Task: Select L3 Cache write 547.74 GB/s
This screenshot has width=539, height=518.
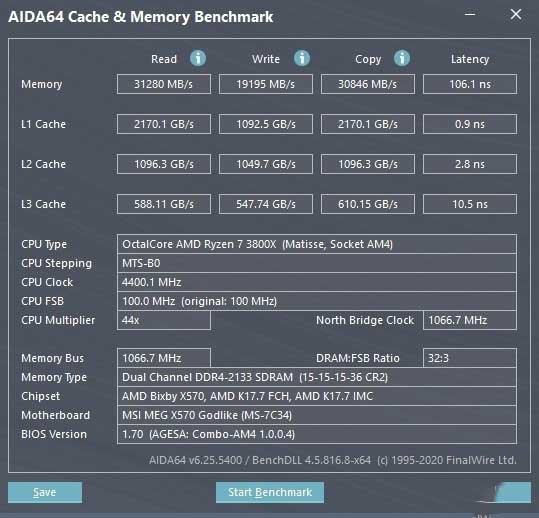Action: tap(266, 204)
